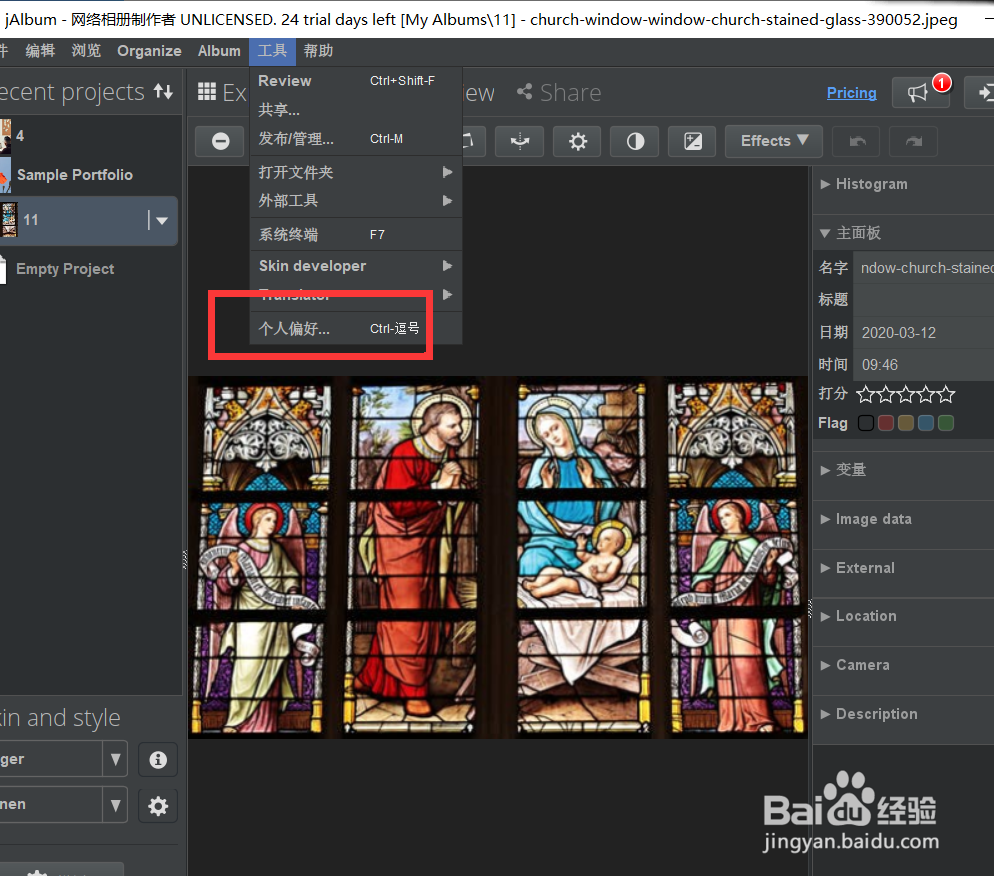This screenshot has height=876, width=994.
Task: Select the black flag color
Action: [x=866, y=423]
